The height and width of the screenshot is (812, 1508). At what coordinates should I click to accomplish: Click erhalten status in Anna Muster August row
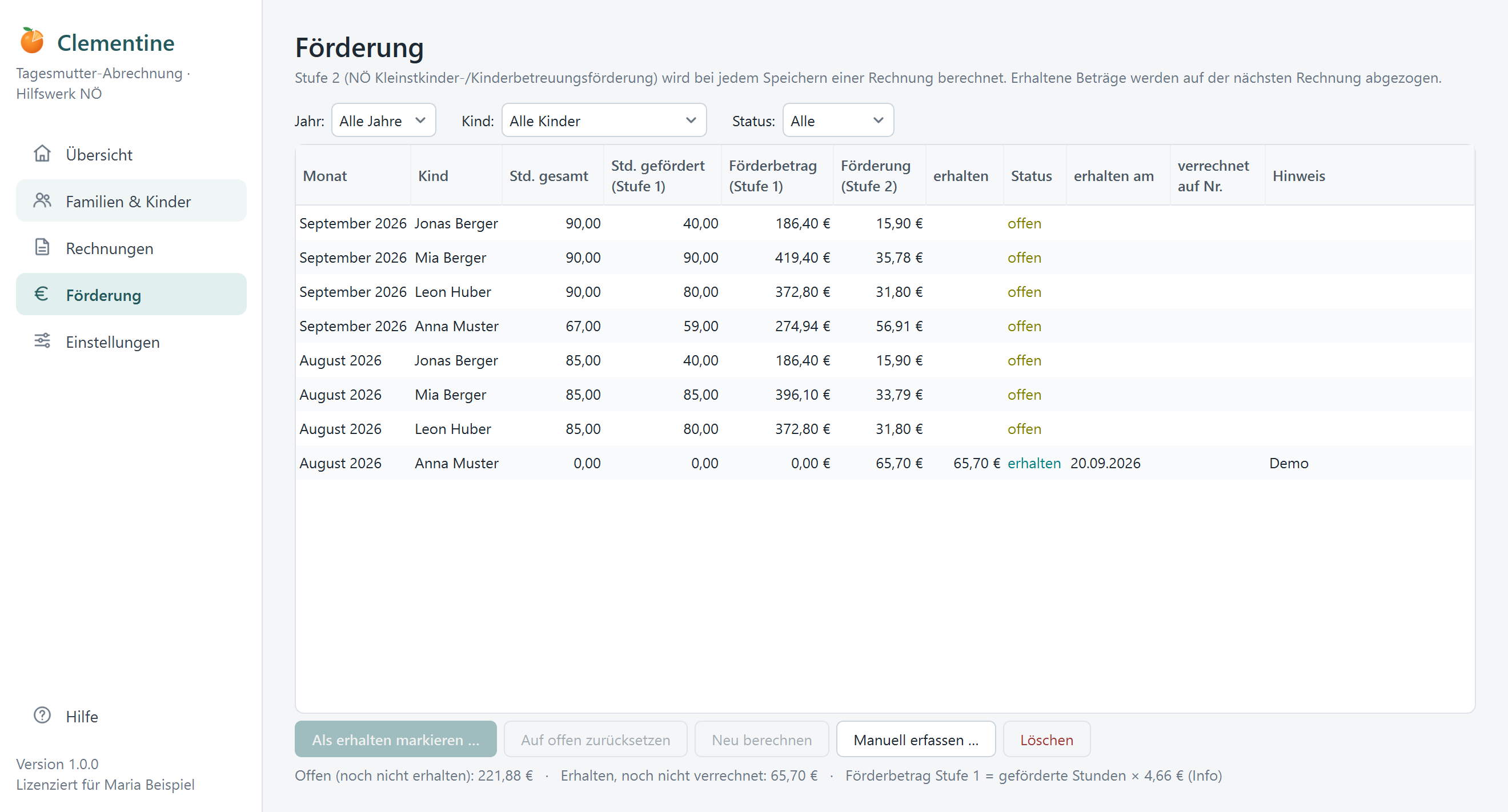[1034, 463]
